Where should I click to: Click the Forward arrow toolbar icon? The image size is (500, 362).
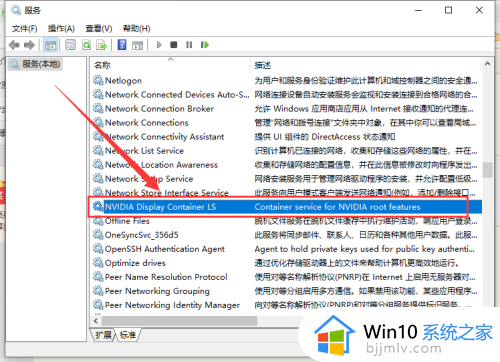(29, 45)
